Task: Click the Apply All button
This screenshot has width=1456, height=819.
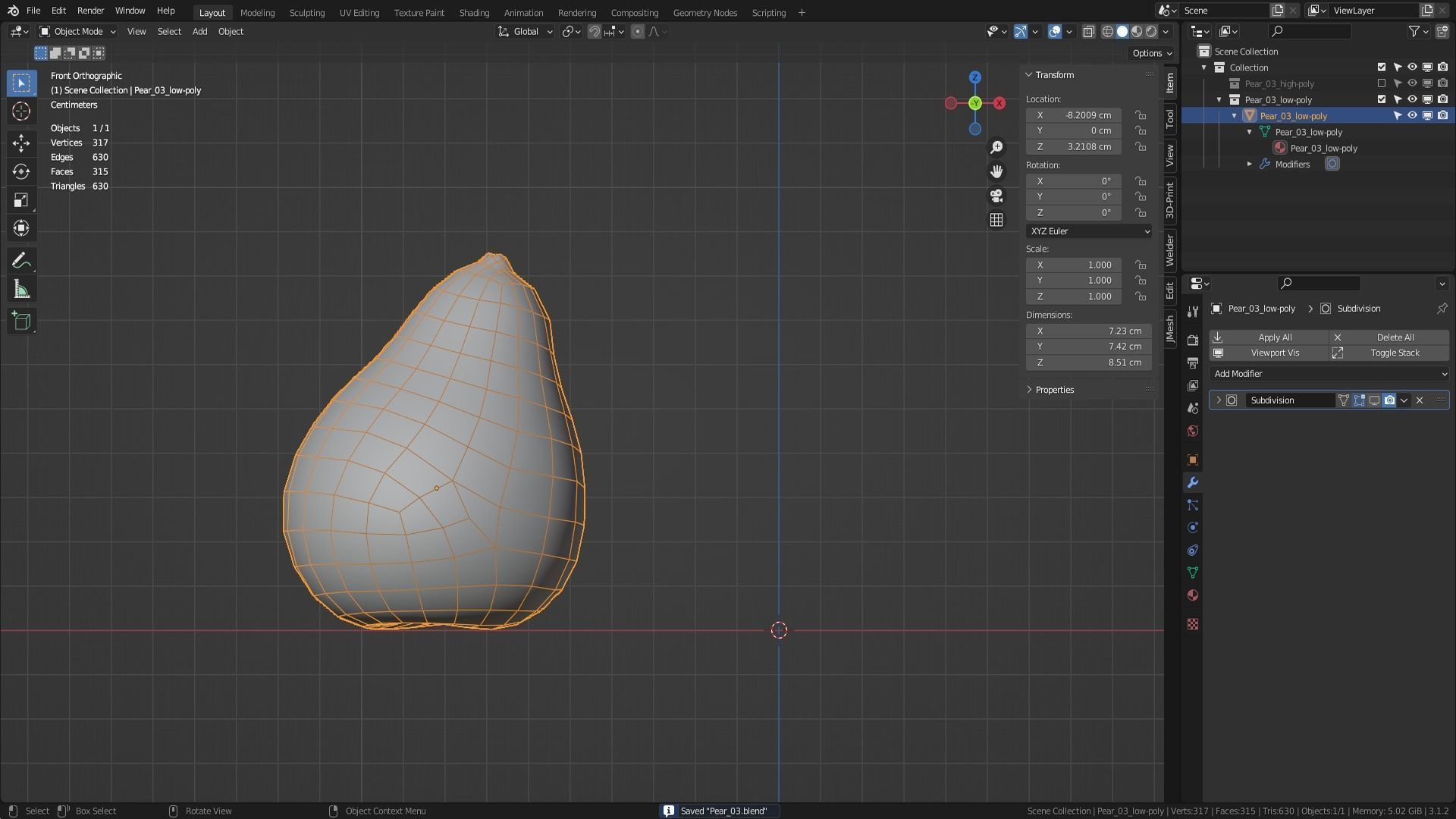Action: tap(1269, 337)
